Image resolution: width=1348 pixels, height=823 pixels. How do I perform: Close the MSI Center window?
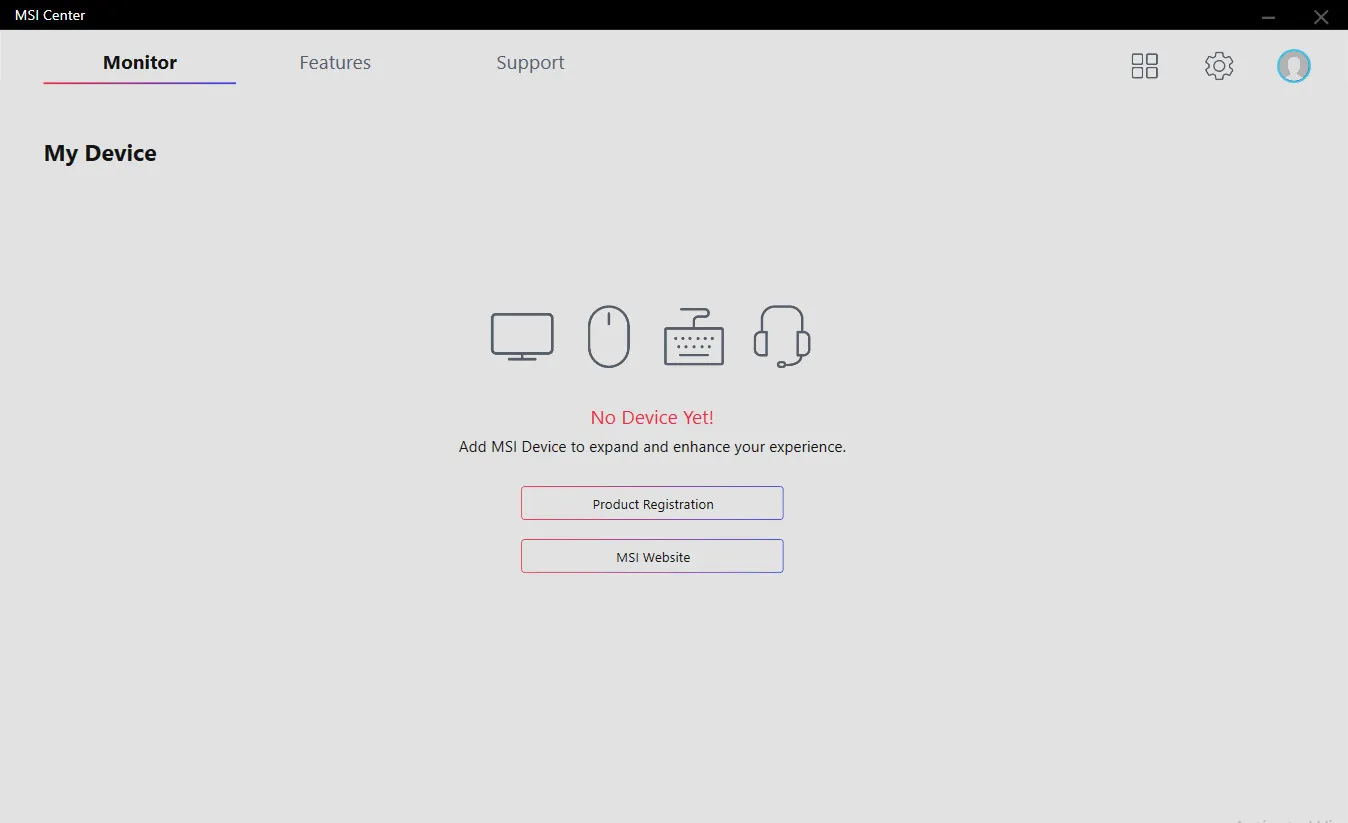tap(1320, 16)
